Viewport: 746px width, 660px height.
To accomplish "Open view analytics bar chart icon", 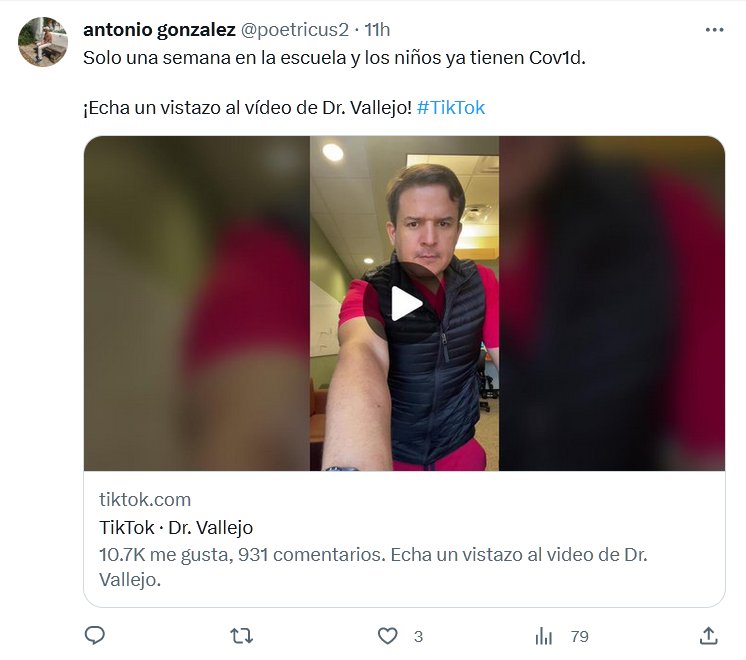I will click(x=544, y=635).
